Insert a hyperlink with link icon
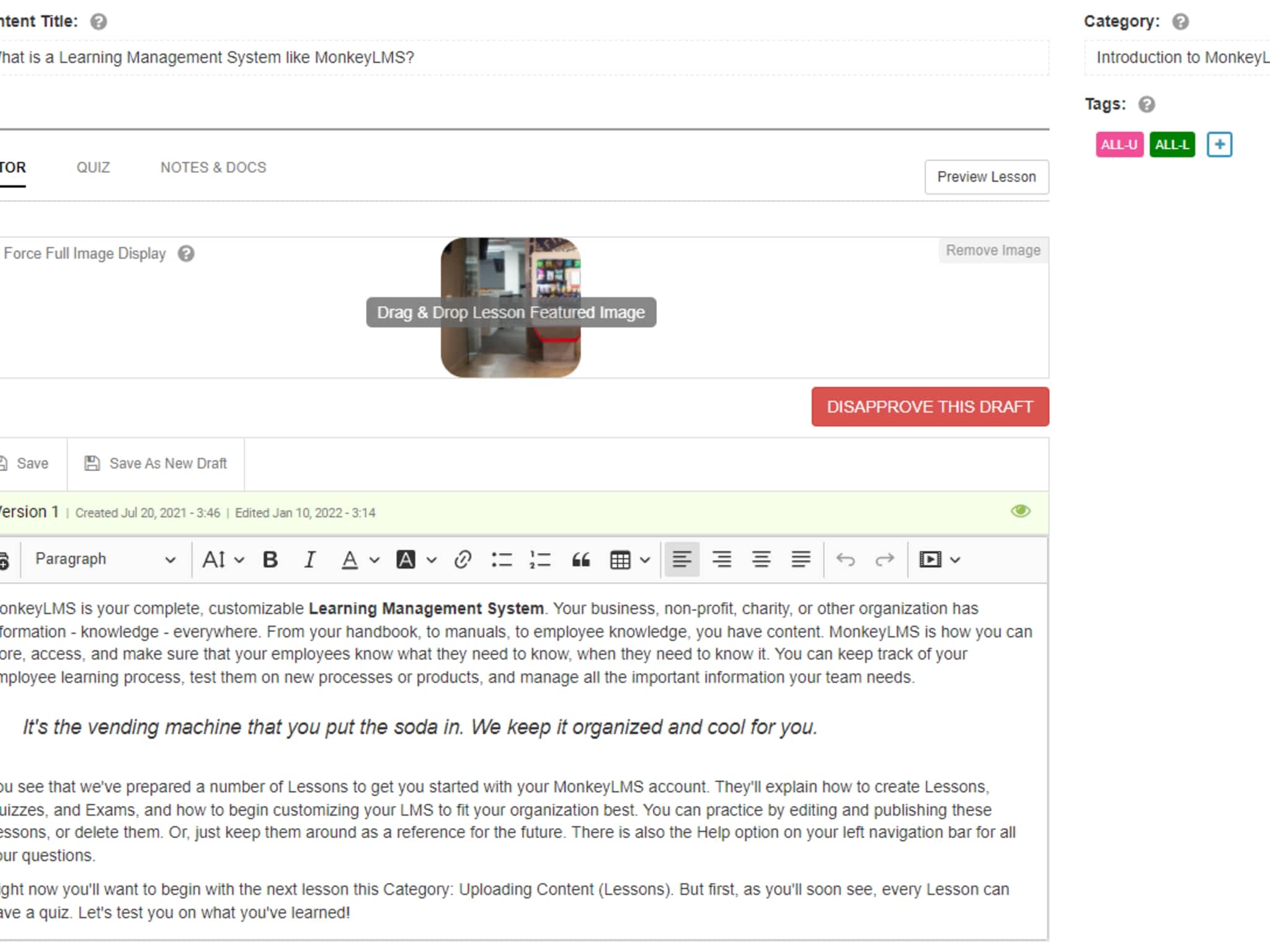Image resolution: width=1270 pixels, height=952 pixels. (463, 560)
